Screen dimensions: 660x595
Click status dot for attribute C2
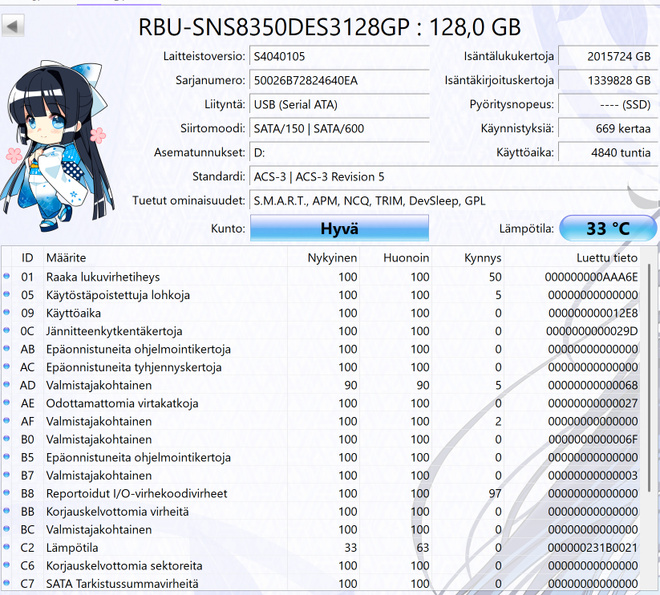tap(6, 547)
